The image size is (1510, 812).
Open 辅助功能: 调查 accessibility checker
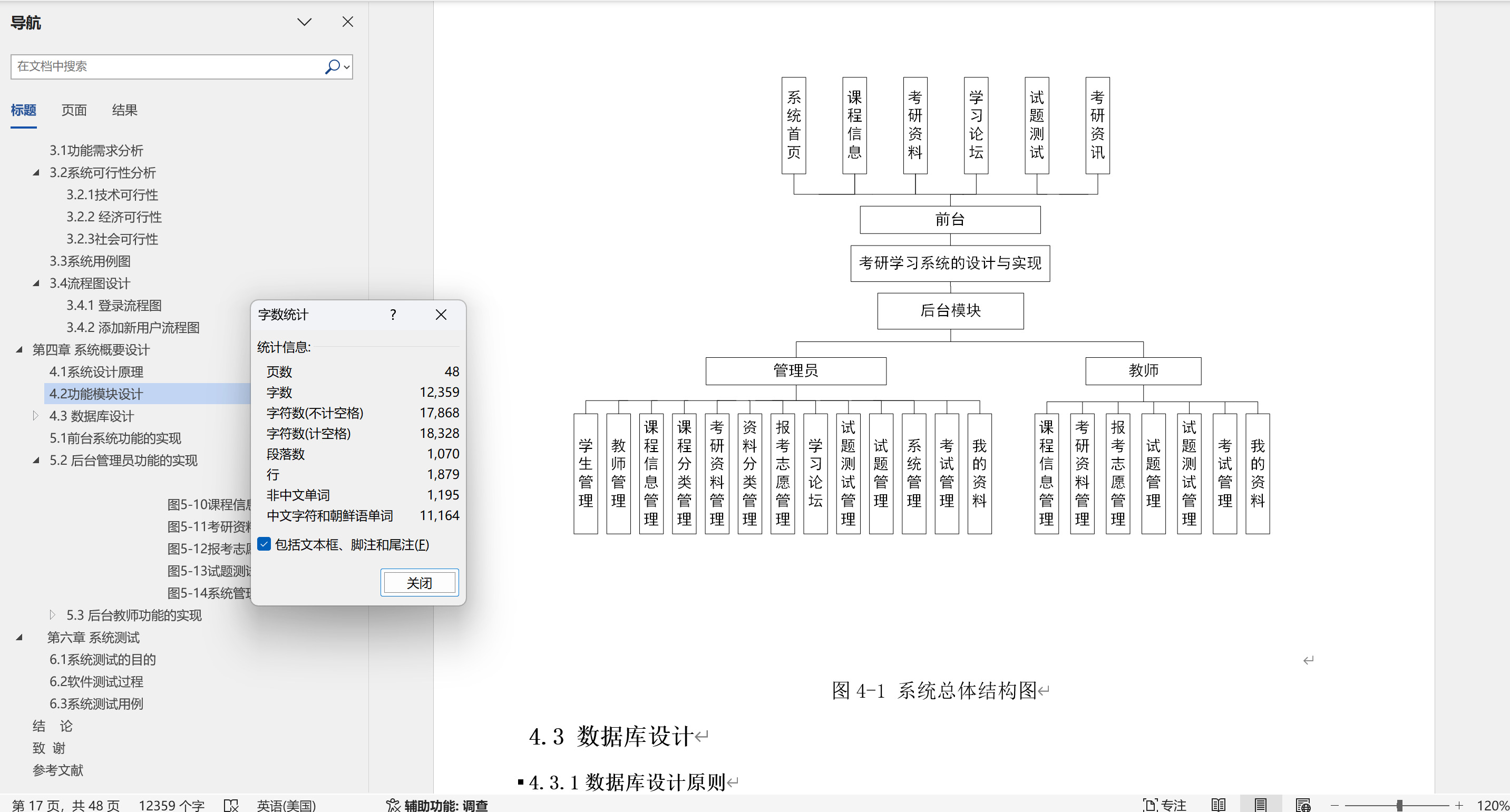coord(437,806)
